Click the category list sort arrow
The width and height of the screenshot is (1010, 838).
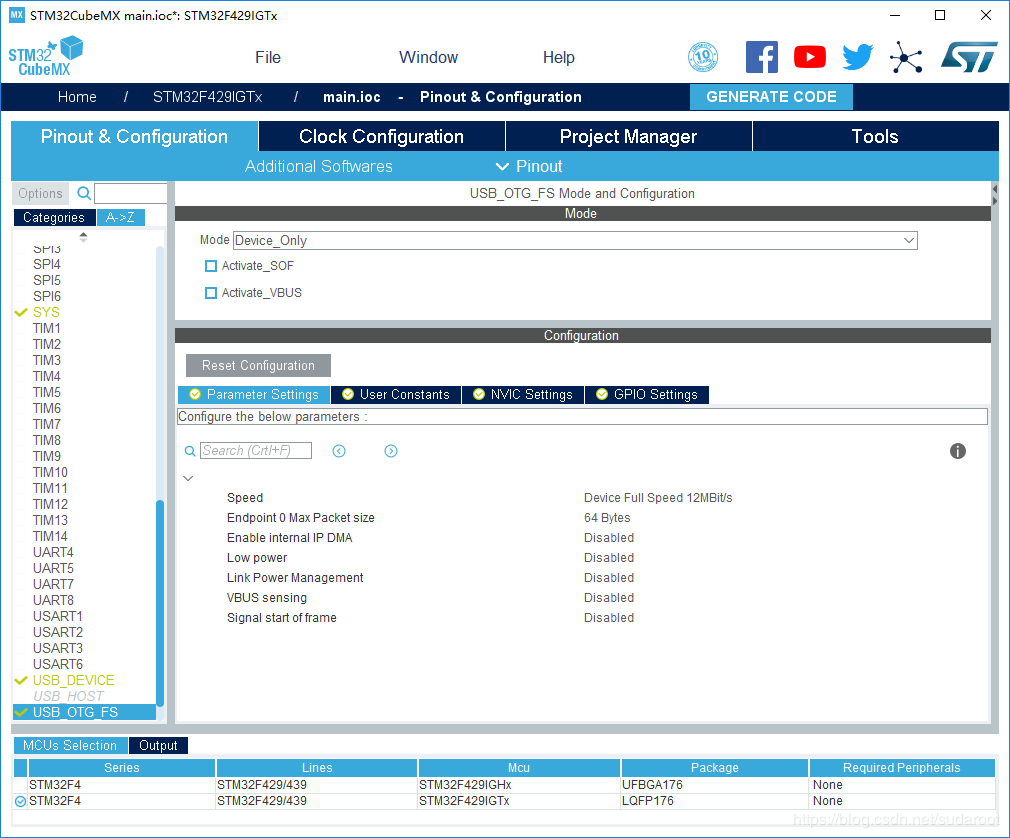83,237
